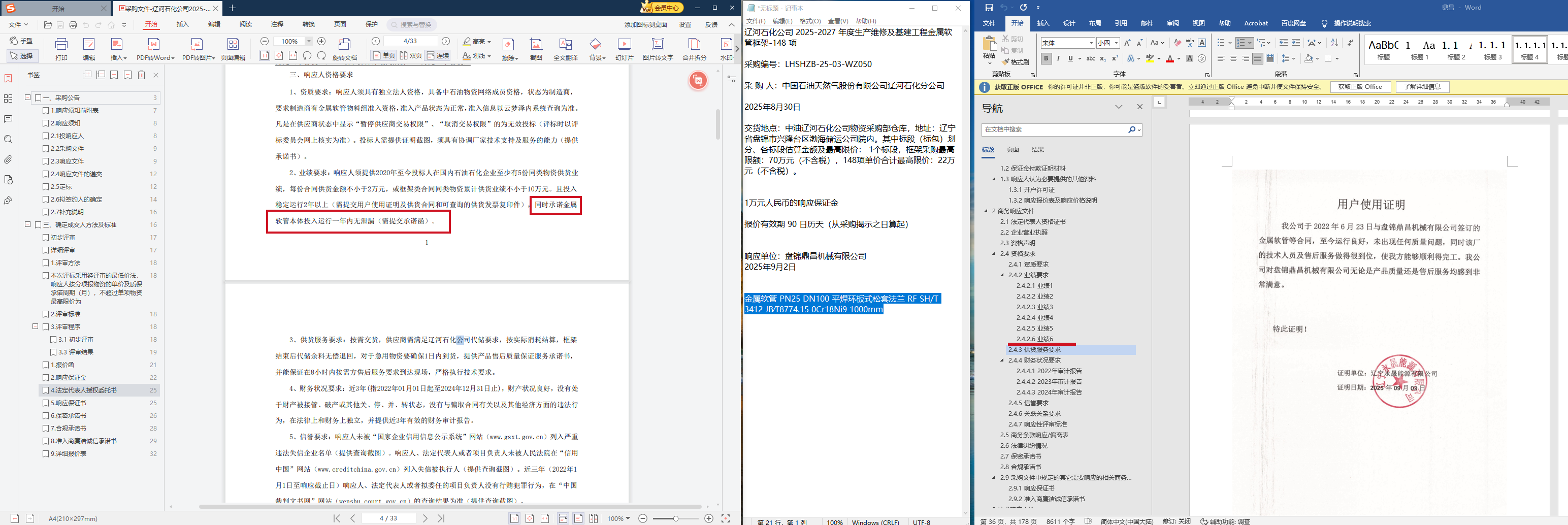Open the attachments paperclip panel in PDF sidebar
1568x525 pixels.
(8, 159)
